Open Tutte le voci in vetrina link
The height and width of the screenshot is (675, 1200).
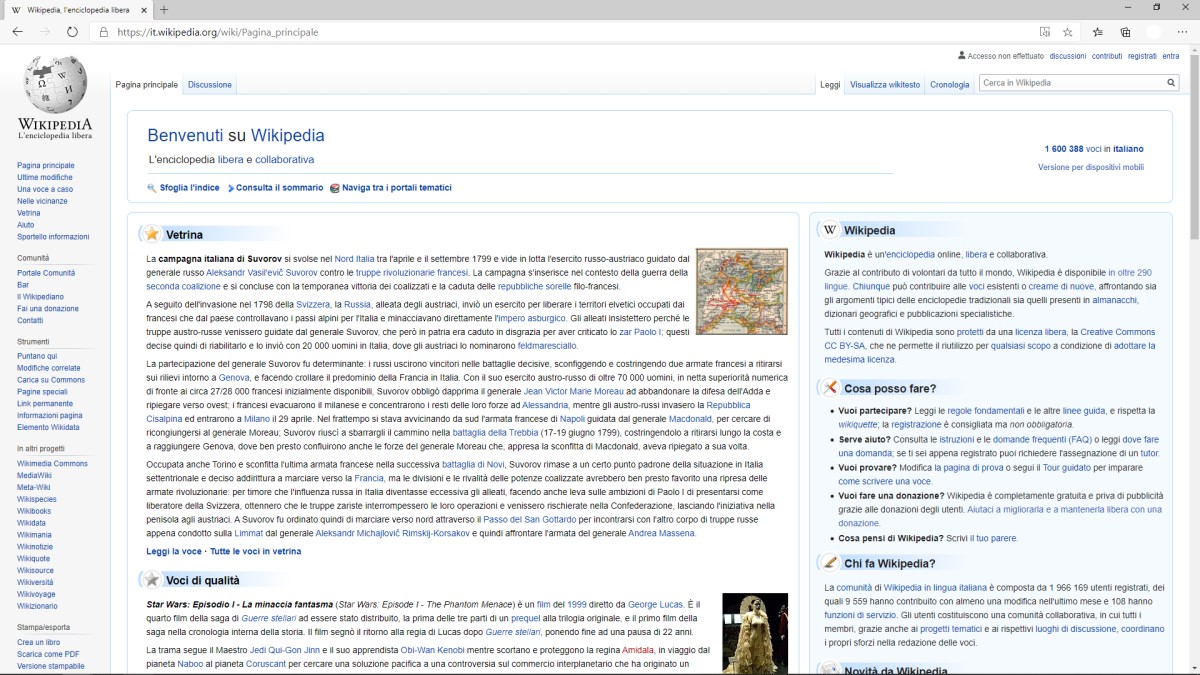(255, 551)
